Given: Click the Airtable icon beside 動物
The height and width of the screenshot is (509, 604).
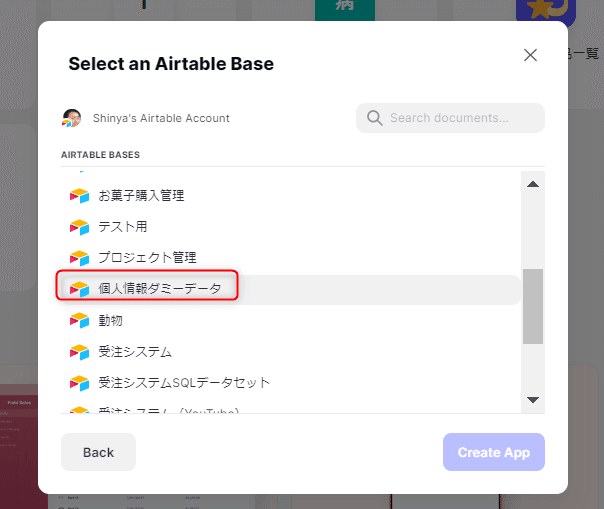Looking at the screenshot, I should (79, 320).
